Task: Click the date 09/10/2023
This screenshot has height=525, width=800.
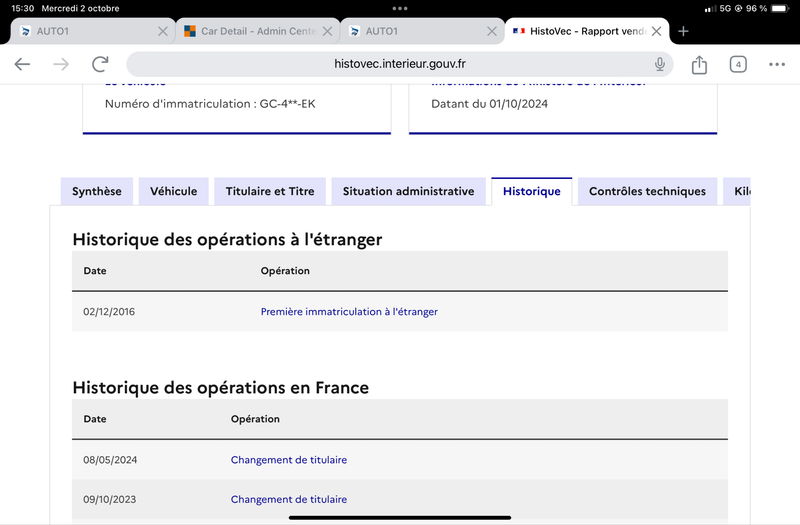Action: (110, 499)
